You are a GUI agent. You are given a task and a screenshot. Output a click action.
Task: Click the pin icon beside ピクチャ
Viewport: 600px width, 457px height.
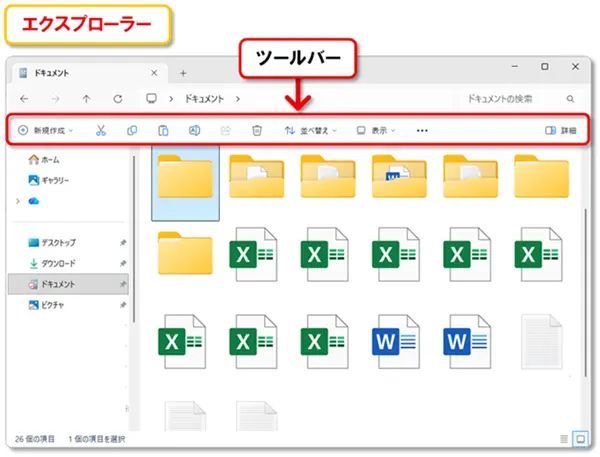(x=123, y=305)
